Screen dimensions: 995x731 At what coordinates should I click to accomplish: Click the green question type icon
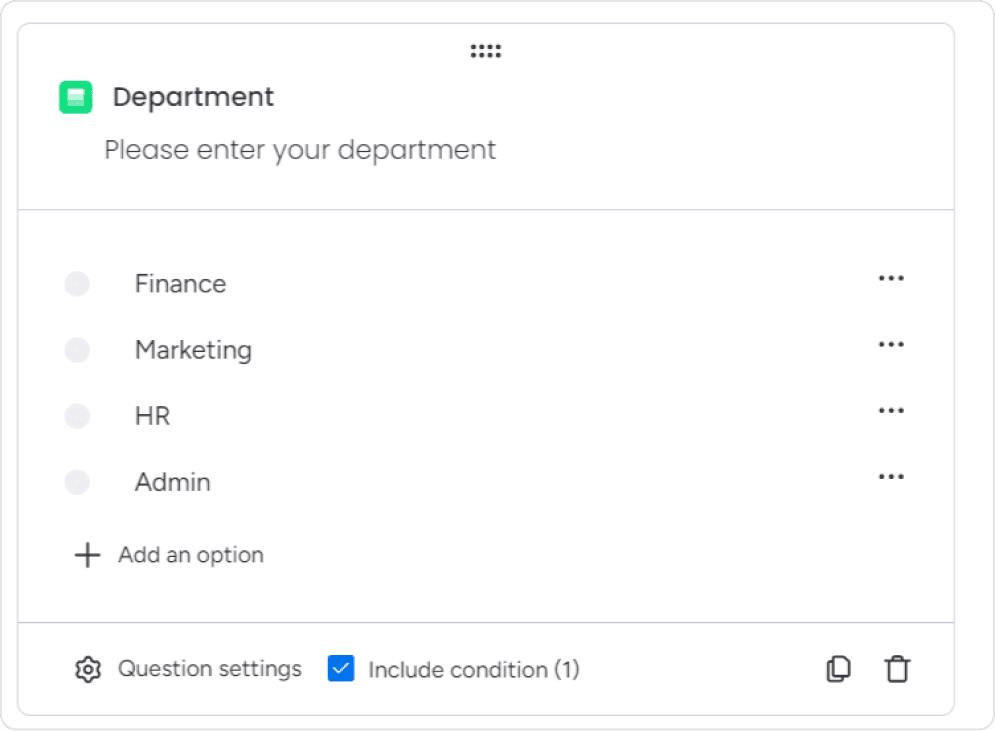(x=75, y=96)
